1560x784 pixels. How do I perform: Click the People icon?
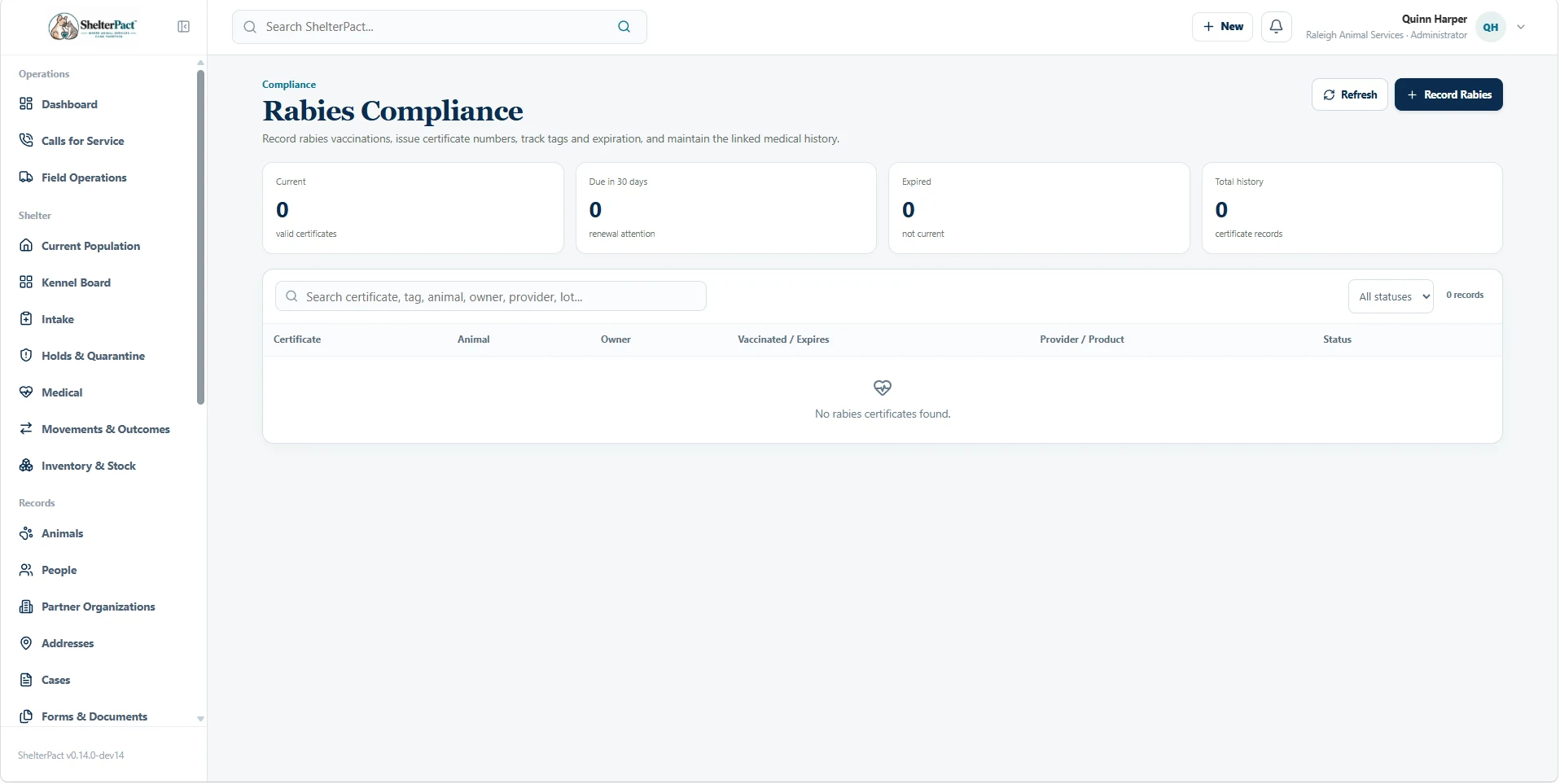26,570
